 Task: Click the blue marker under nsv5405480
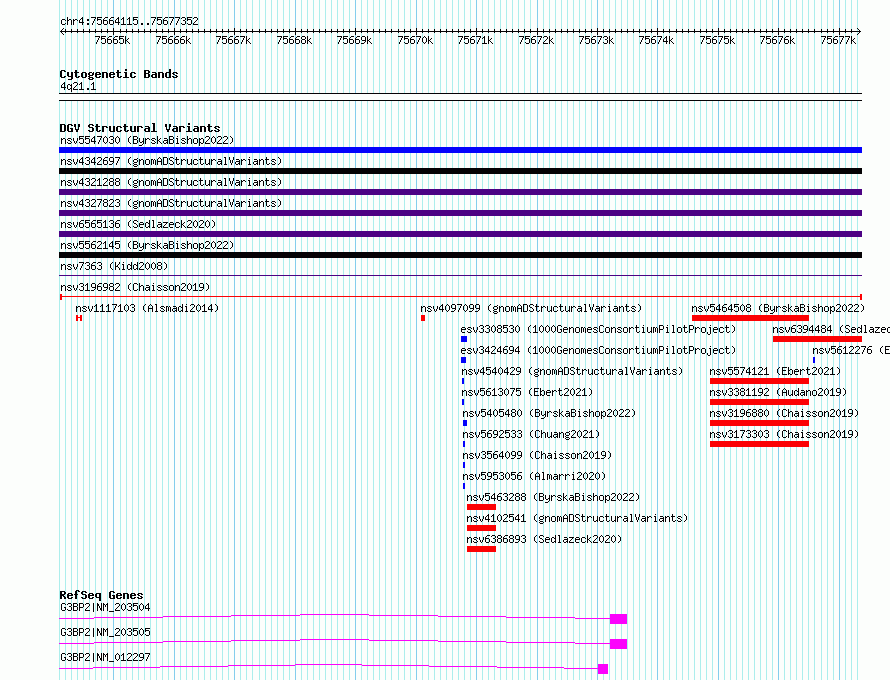pyautogui.click(x=465, y=423)
